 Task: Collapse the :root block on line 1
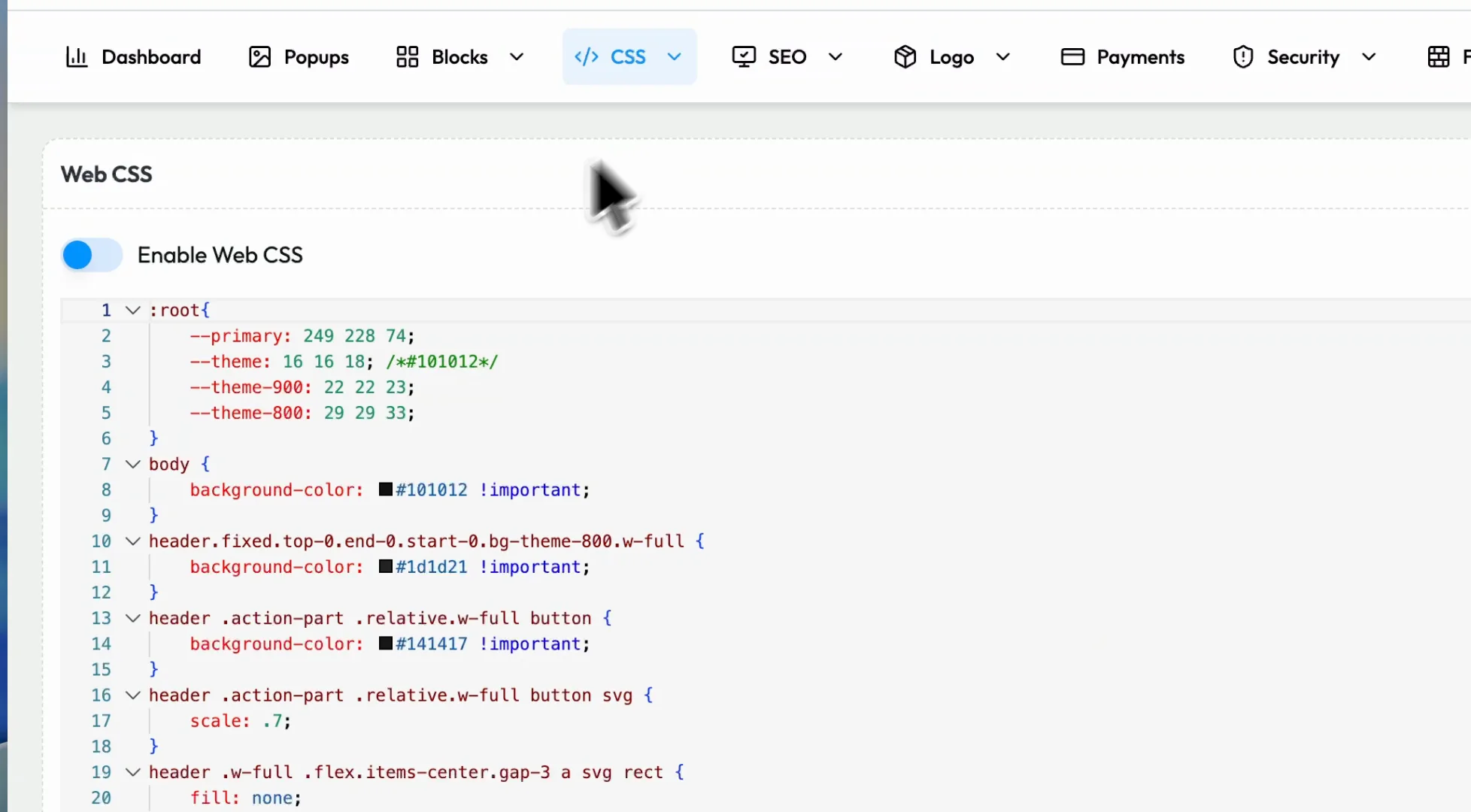pyautogui.click(x=133, y=311)
